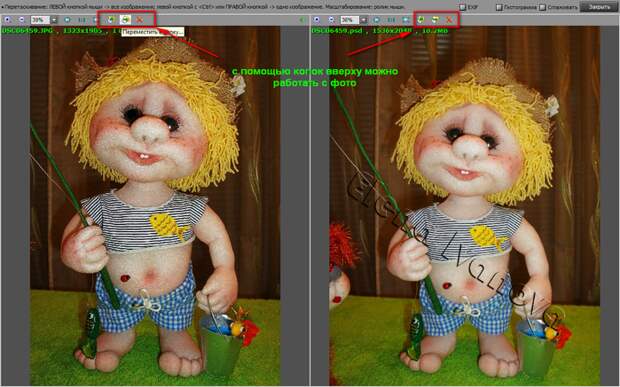Toggle the Гистограмма checkbox
Screen dimensions: 620x387
point(499,7)
